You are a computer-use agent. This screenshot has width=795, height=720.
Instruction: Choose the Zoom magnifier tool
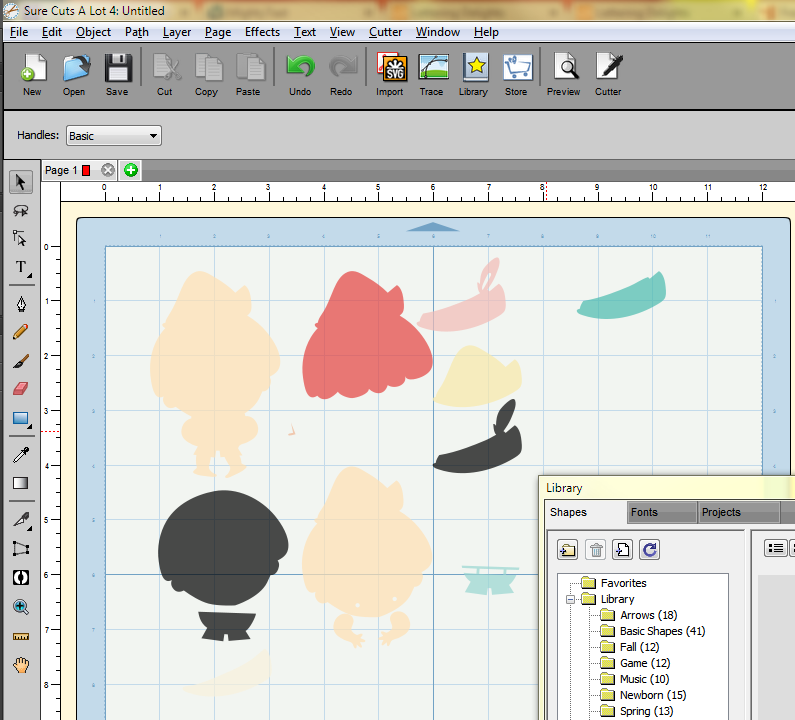coord(20,607)
